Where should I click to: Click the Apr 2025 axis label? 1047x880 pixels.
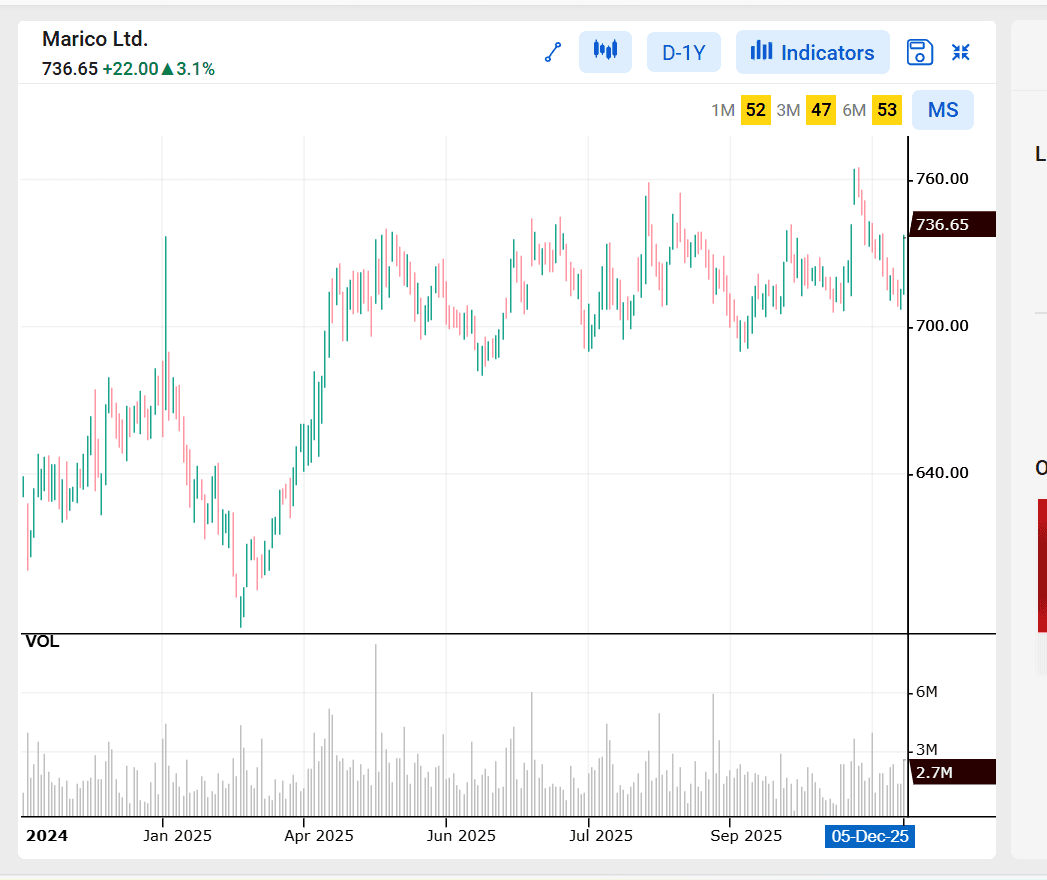tap(319, 836)
